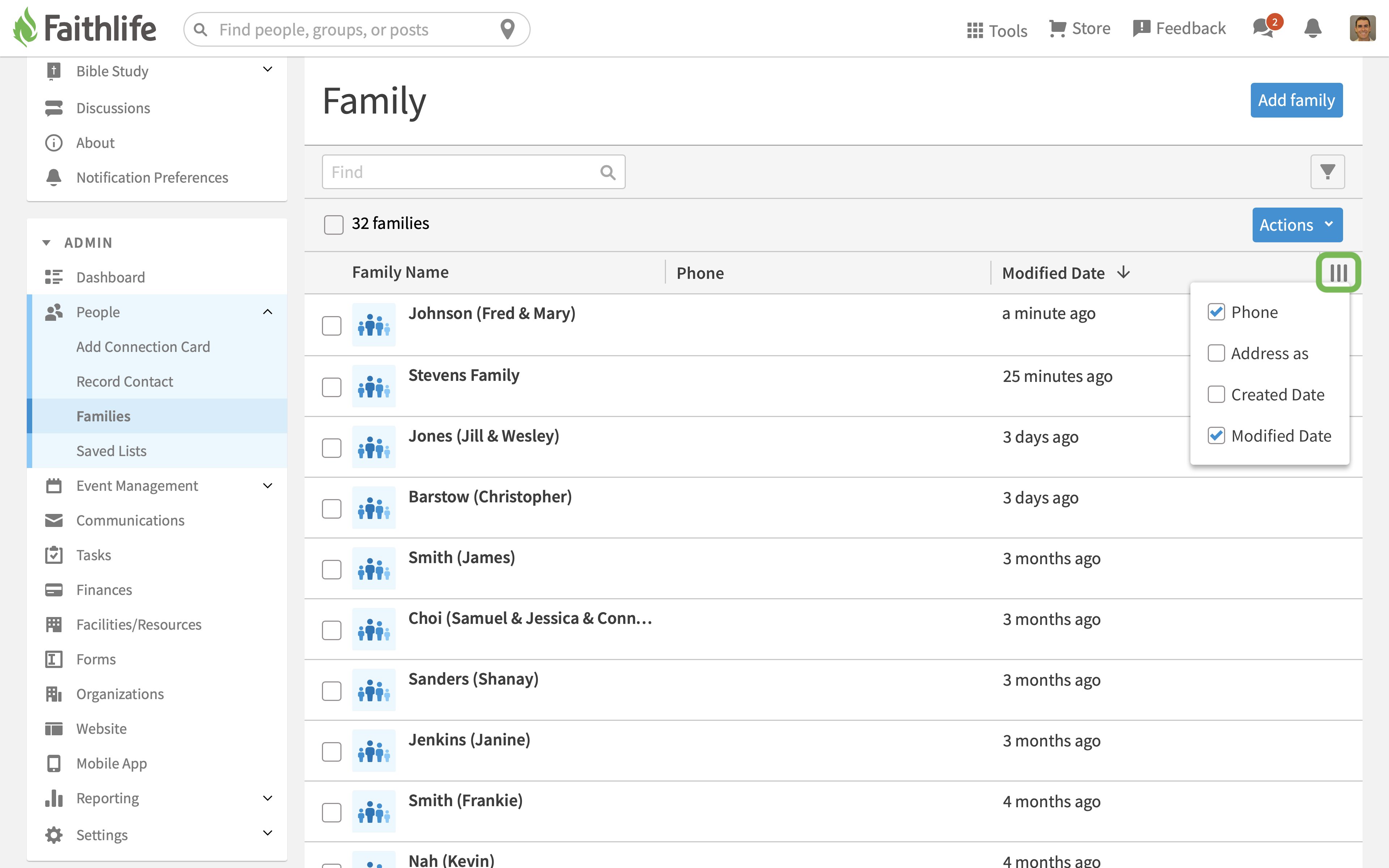Click the map pin icon in search bar
The width and height of the screenshot is (1389, 868).
coord(507,29)
